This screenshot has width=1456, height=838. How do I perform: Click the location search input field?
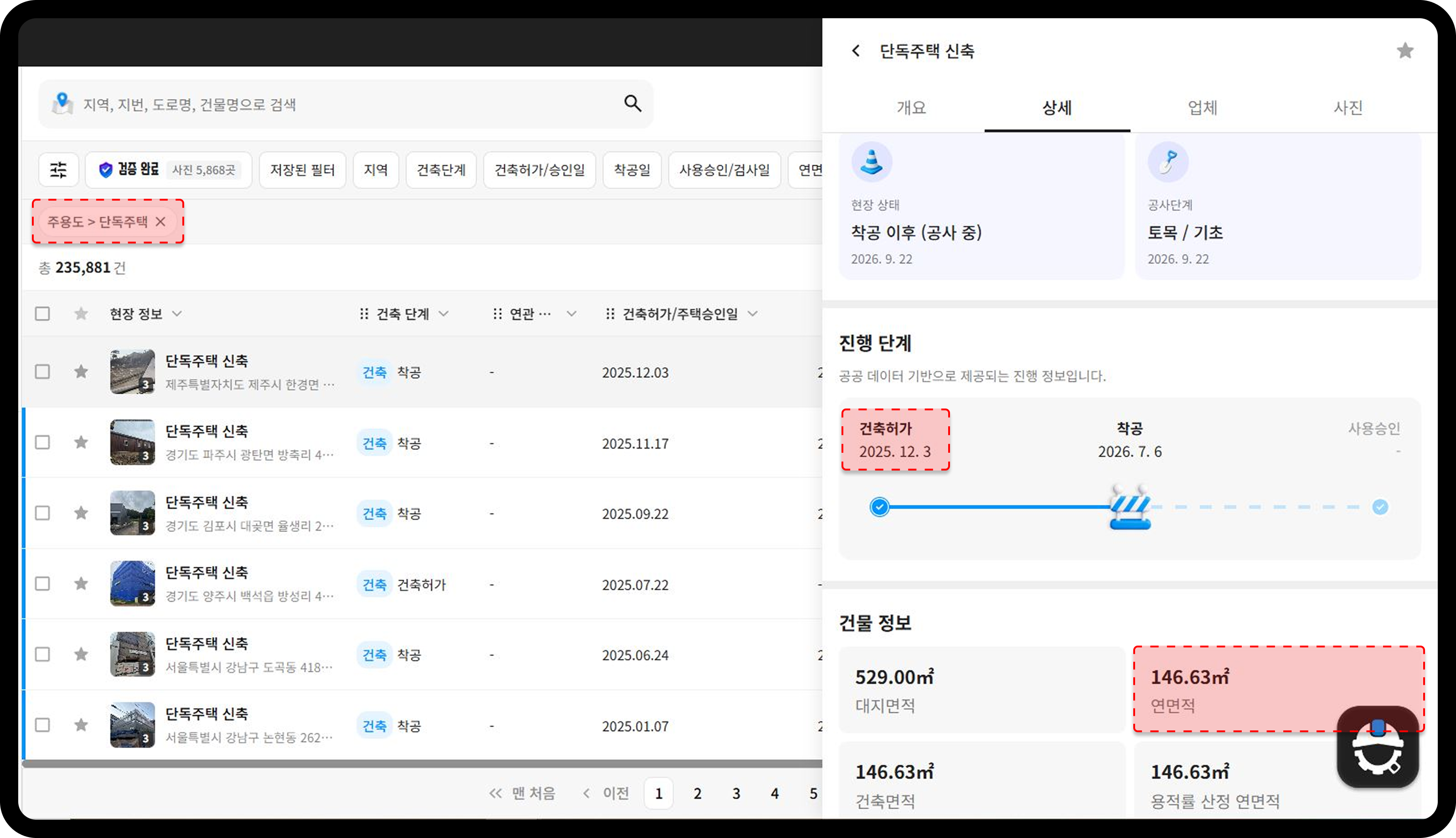point(346,104)
